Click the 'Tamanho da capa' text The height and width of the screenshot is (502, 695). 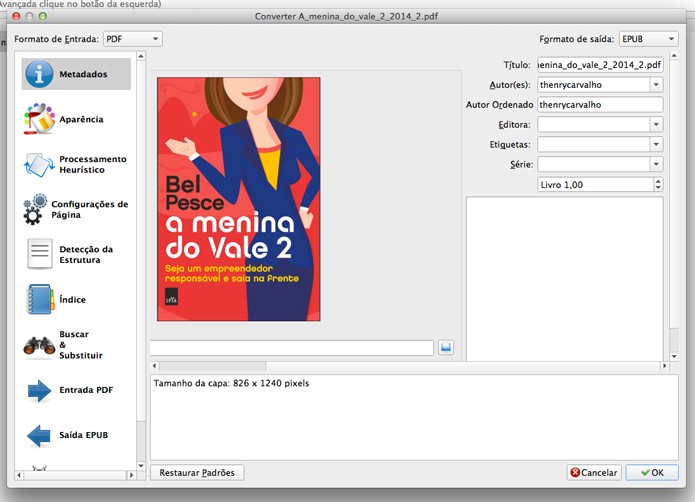[x=231, y=383]
